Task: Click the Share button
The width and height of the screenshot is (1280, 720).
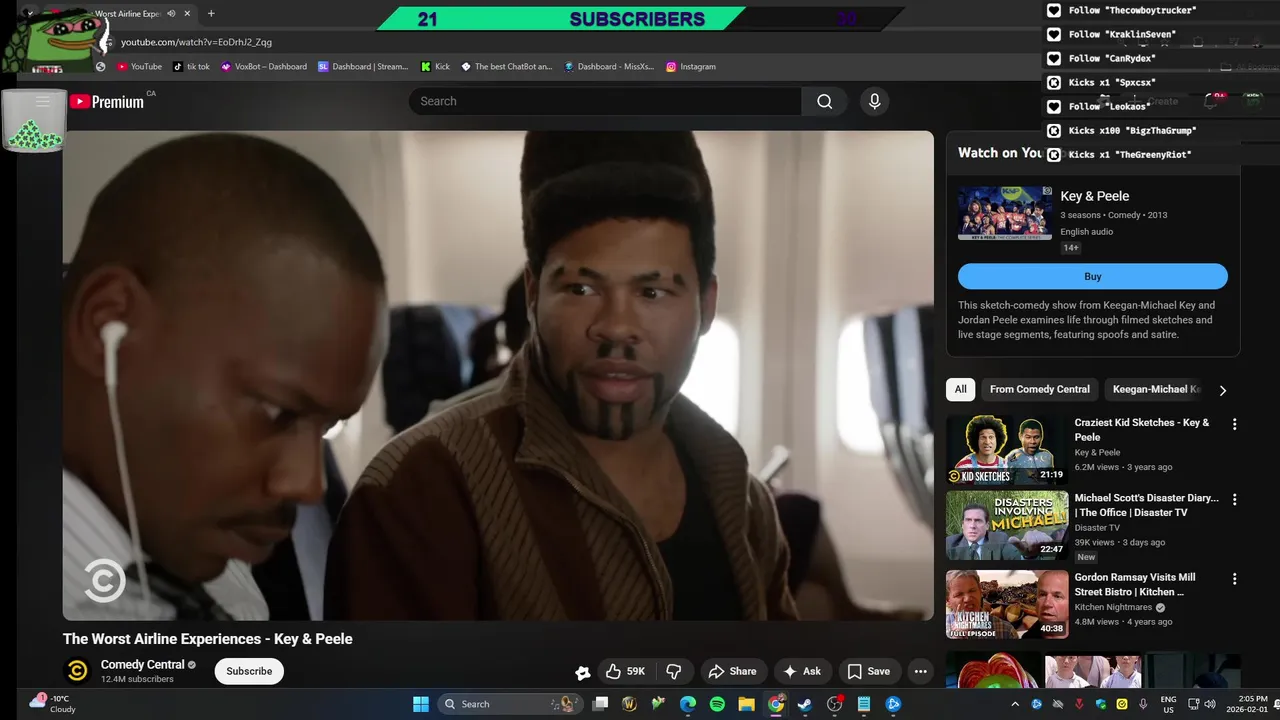Action: 732,671
